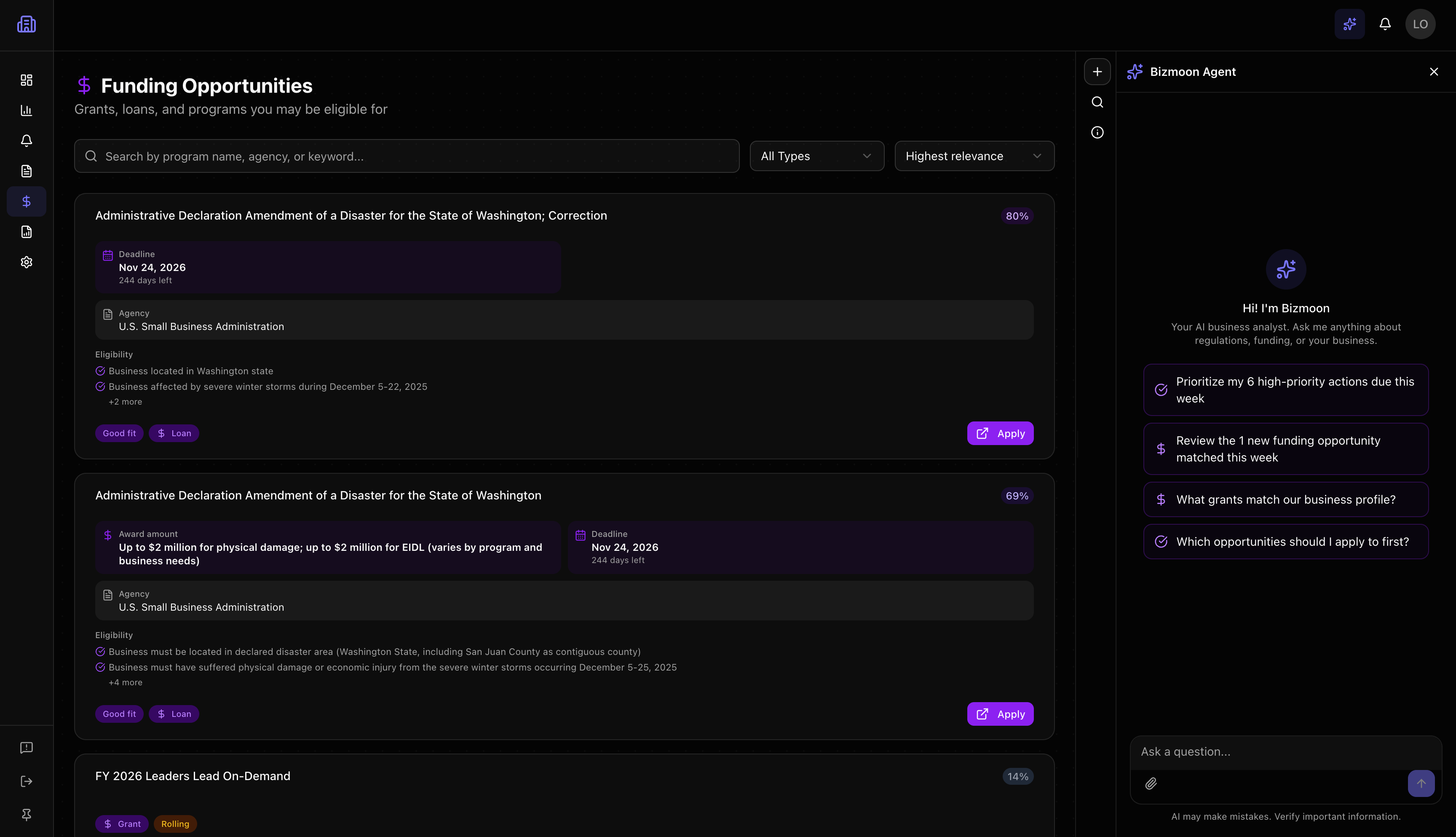Expand +4 more eligibility criteria
This screenshot has width=1456, height=837.
[x=125, y=682]
